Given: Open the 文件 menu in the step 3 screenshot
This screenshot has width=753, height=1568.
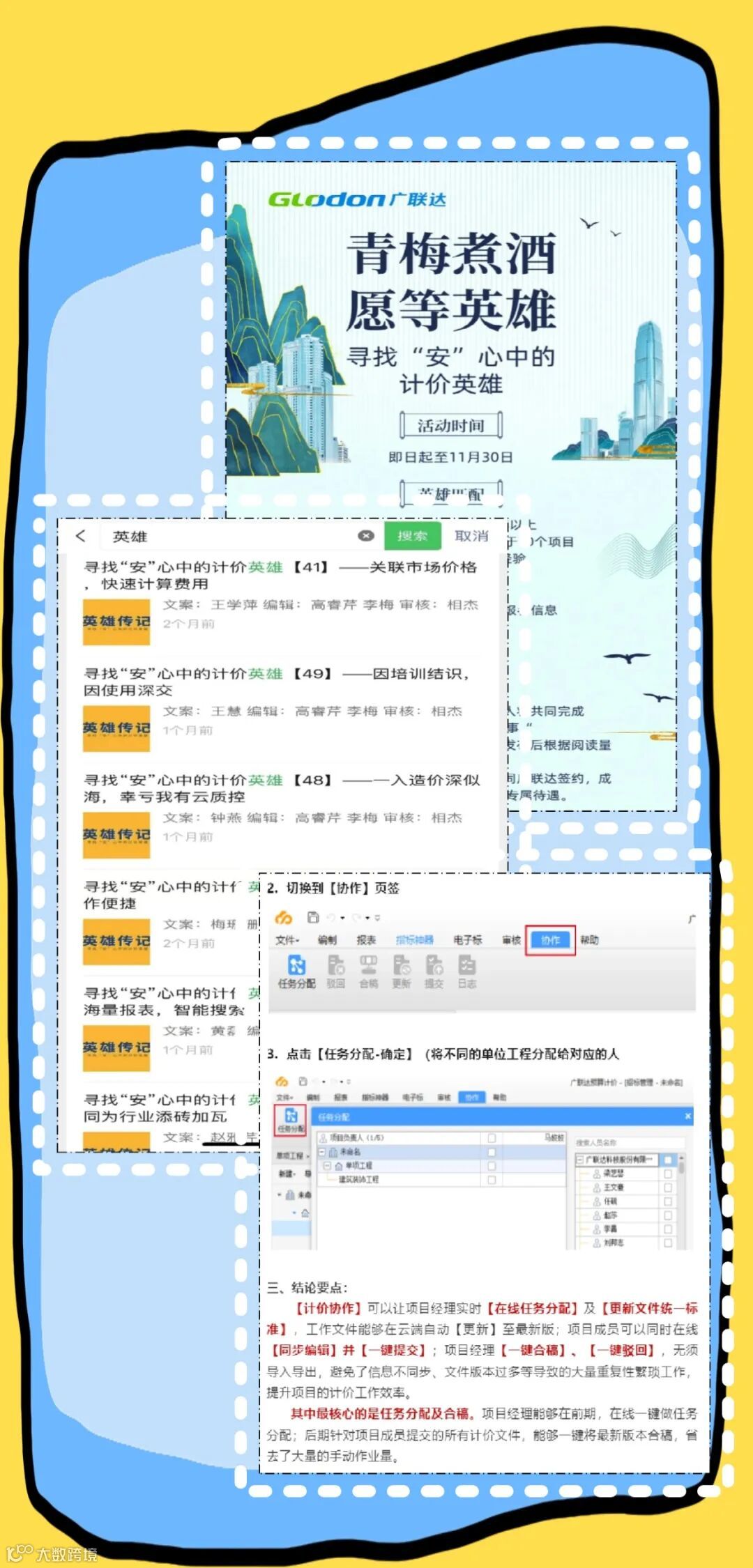Looking at the screenshot, I should (283, 1097).
